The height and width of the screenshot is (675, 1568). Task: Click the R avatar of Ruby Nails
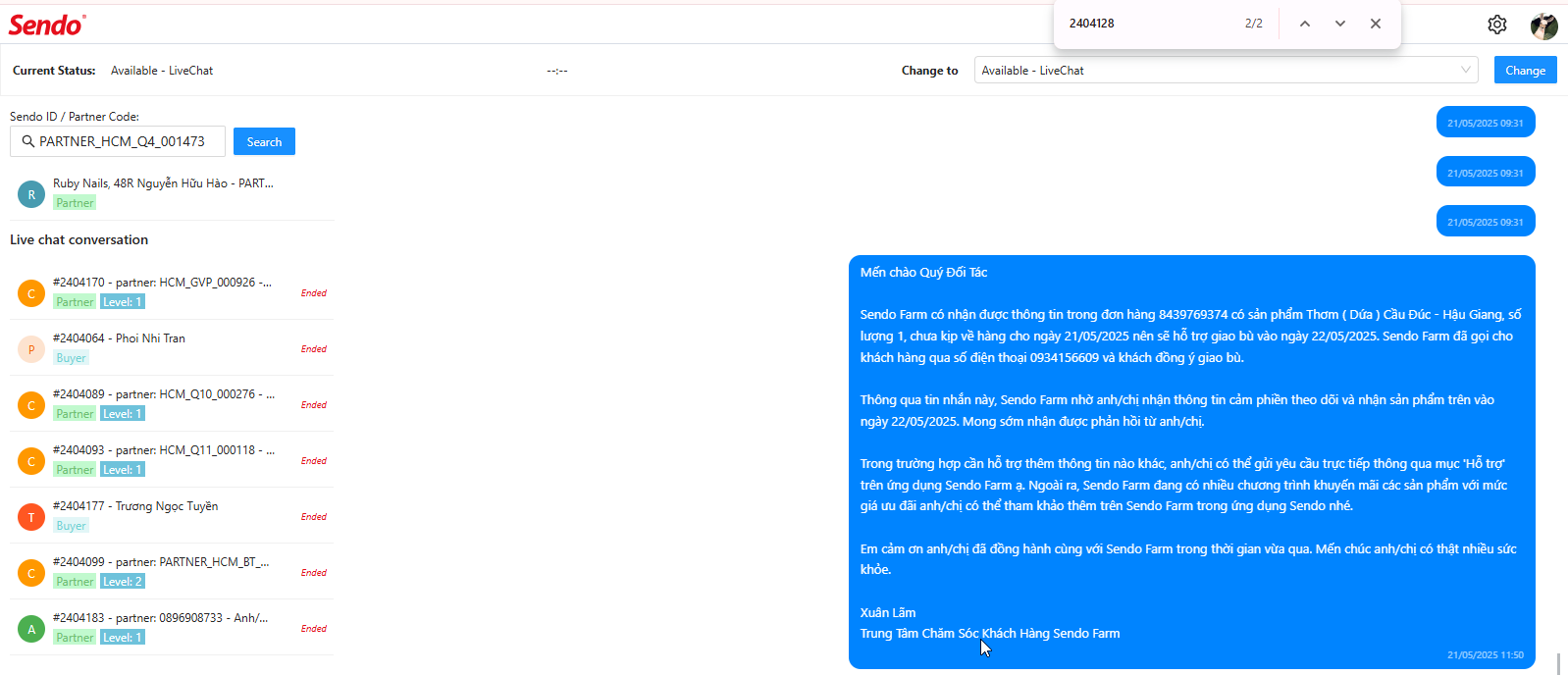[31, 194]
